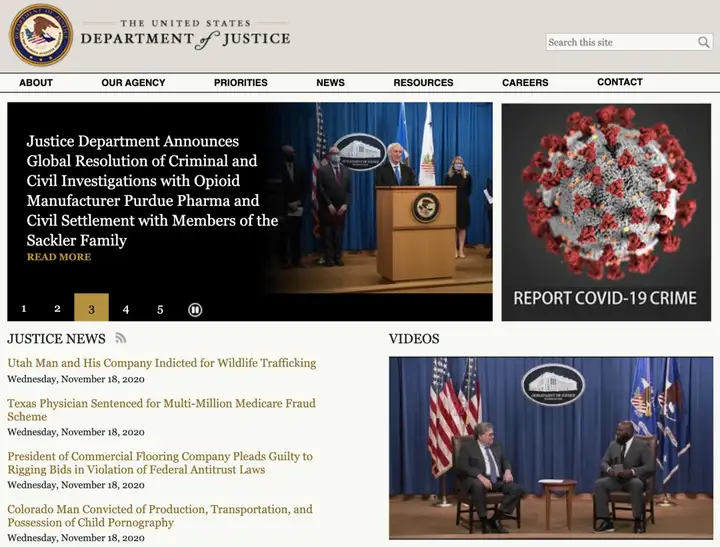
Task: Open the Purdue Pharma headline in carousel
Action: point(152,191)
